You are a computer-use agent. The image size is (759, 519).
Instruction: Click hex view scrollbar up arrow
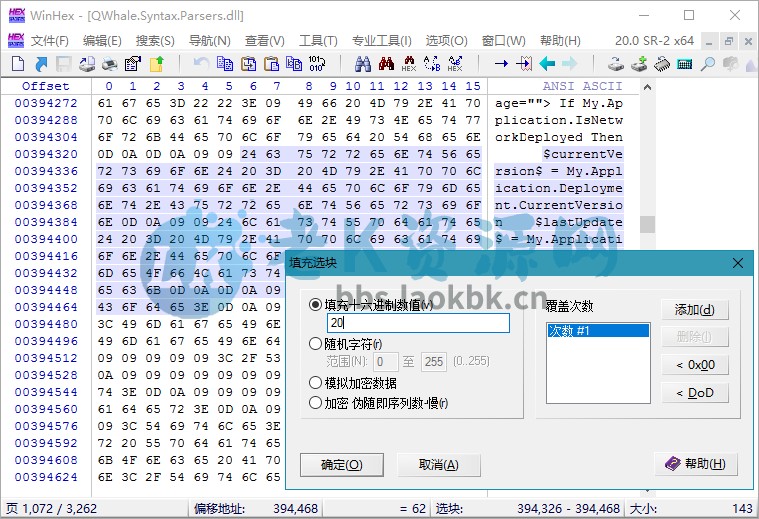647,88
